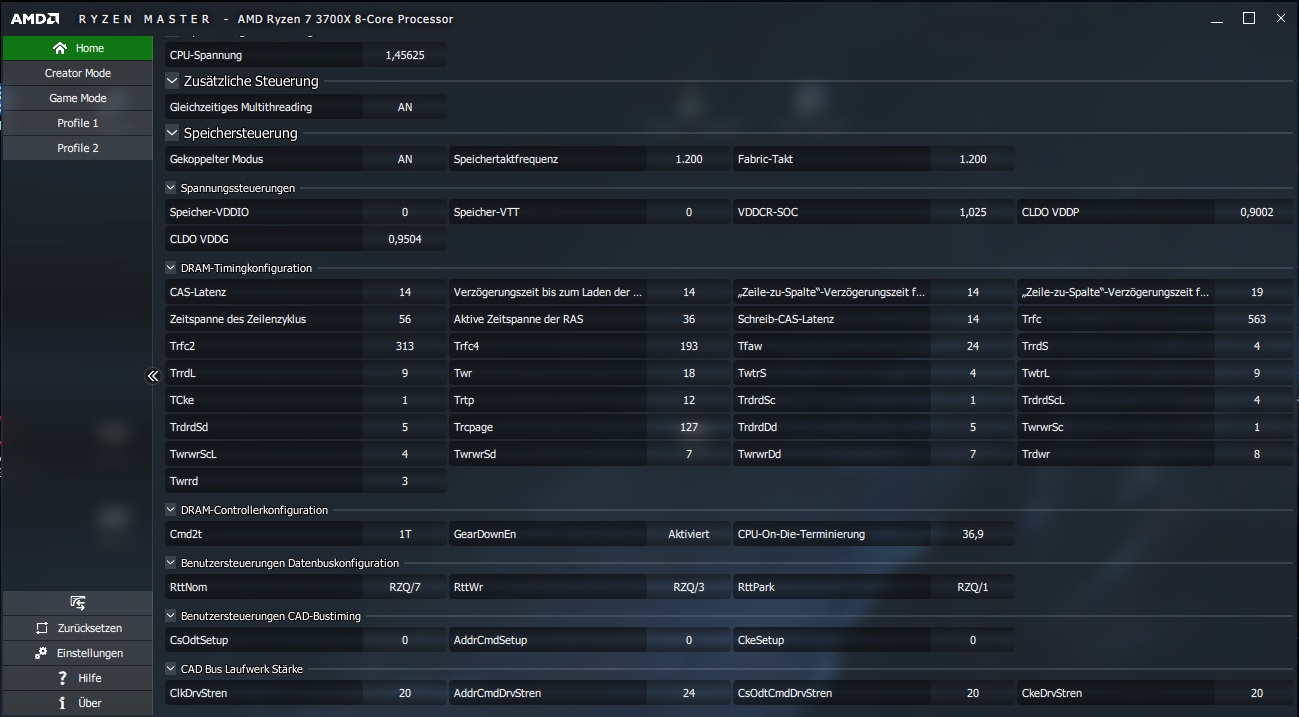Click the AMD logo in title bar
This screenshot has height=717, width=1299.
[35, 18]
